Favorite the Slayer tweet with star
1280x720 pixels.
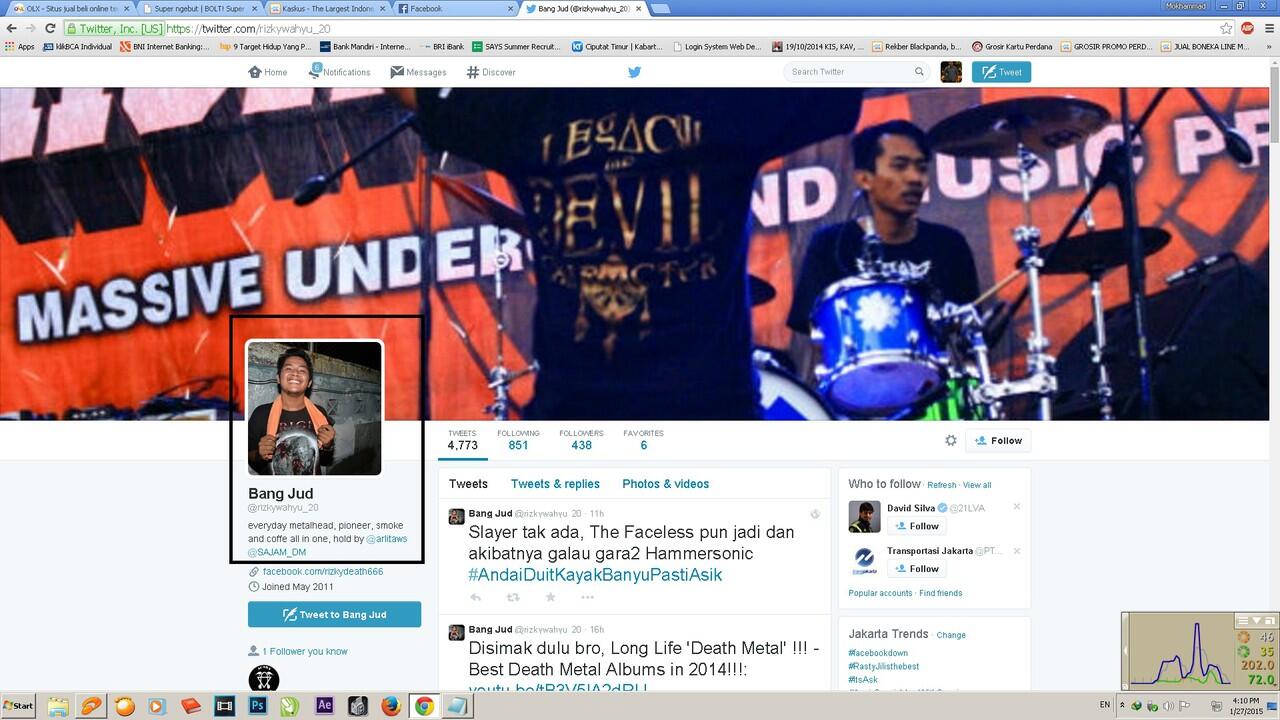[x=550, y=597]
